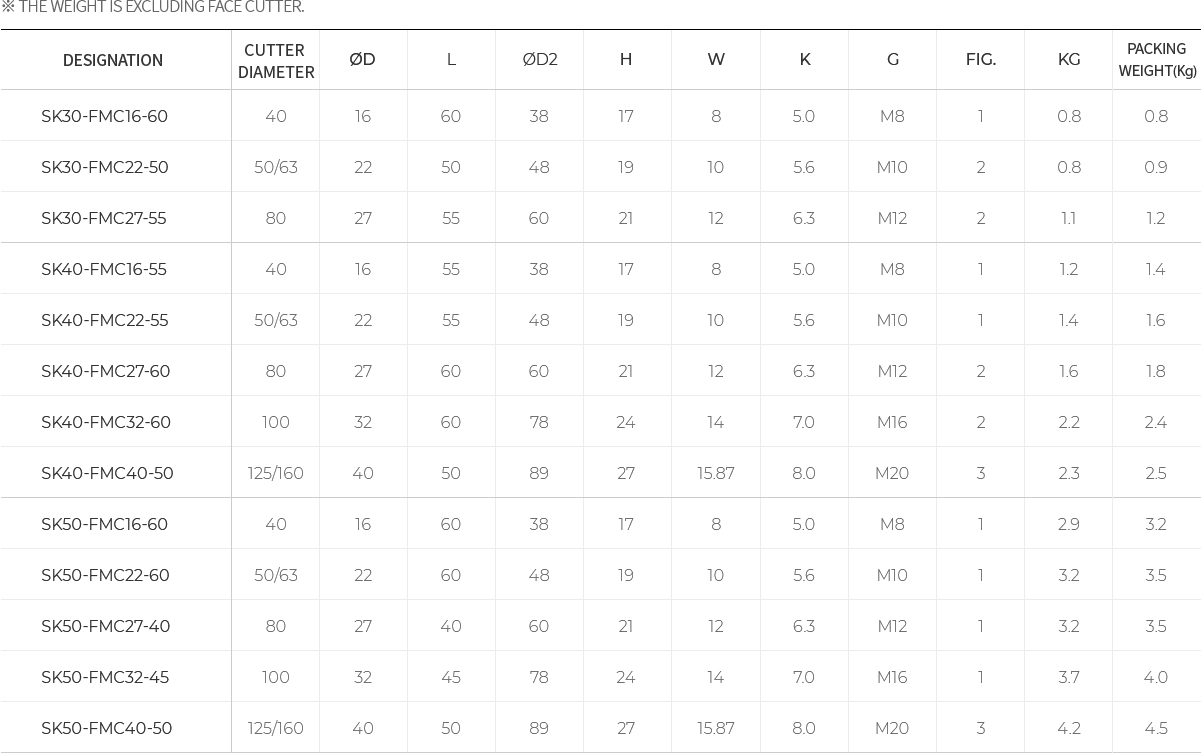
Task: Click the ØD2 column header
Action: (540, 60)
